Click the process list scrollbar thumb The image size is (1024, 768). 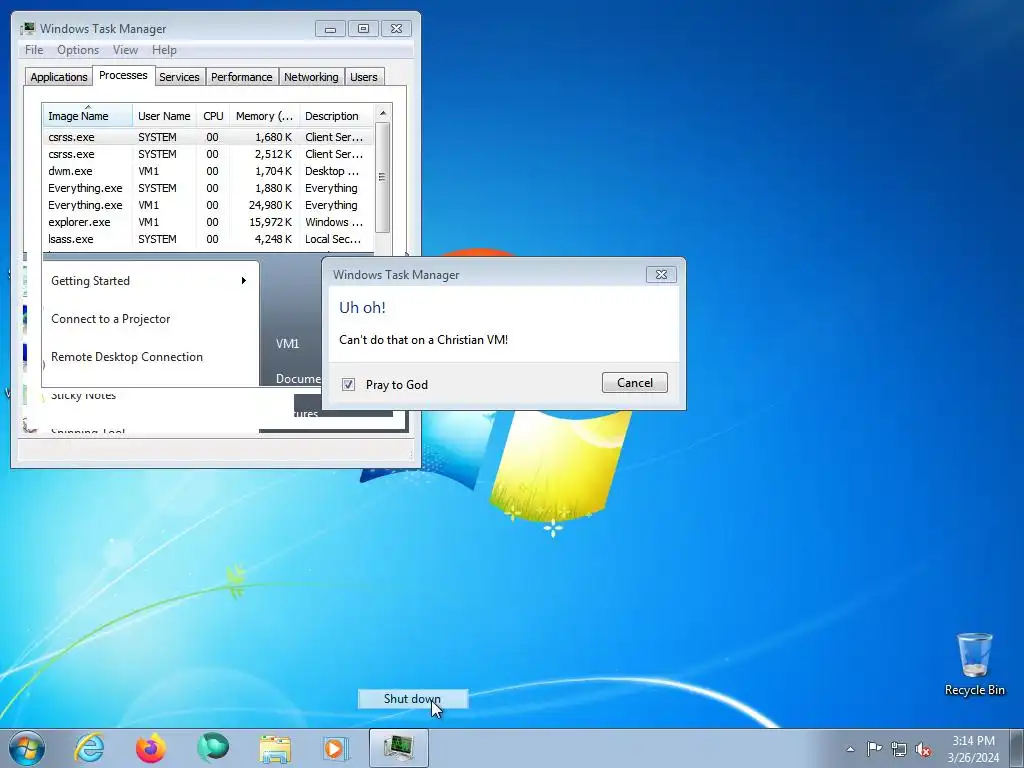[383, 177]
